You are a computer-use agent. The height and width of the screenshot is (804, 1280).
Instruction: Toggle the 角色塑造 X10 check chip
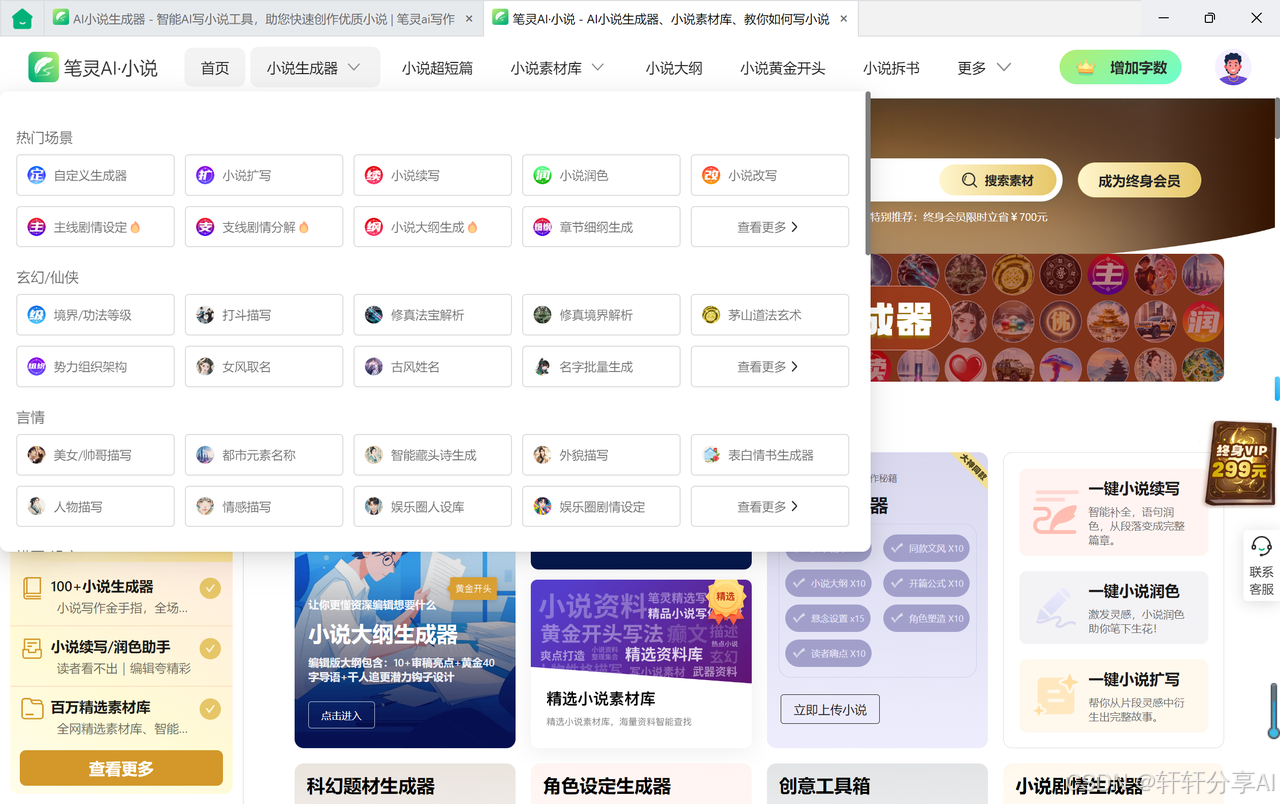point(925,618)
